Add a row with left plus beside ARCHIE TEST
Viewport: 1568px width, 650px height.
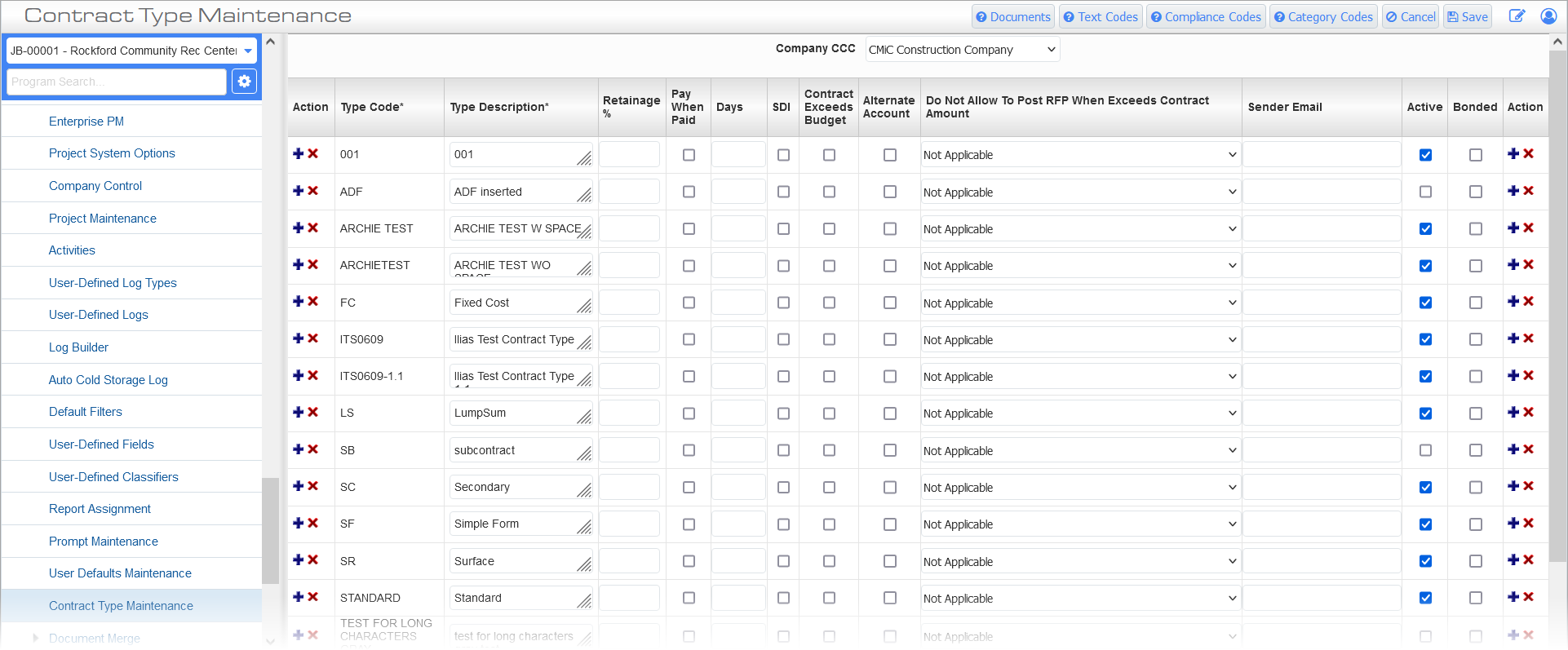coord(299,228)
